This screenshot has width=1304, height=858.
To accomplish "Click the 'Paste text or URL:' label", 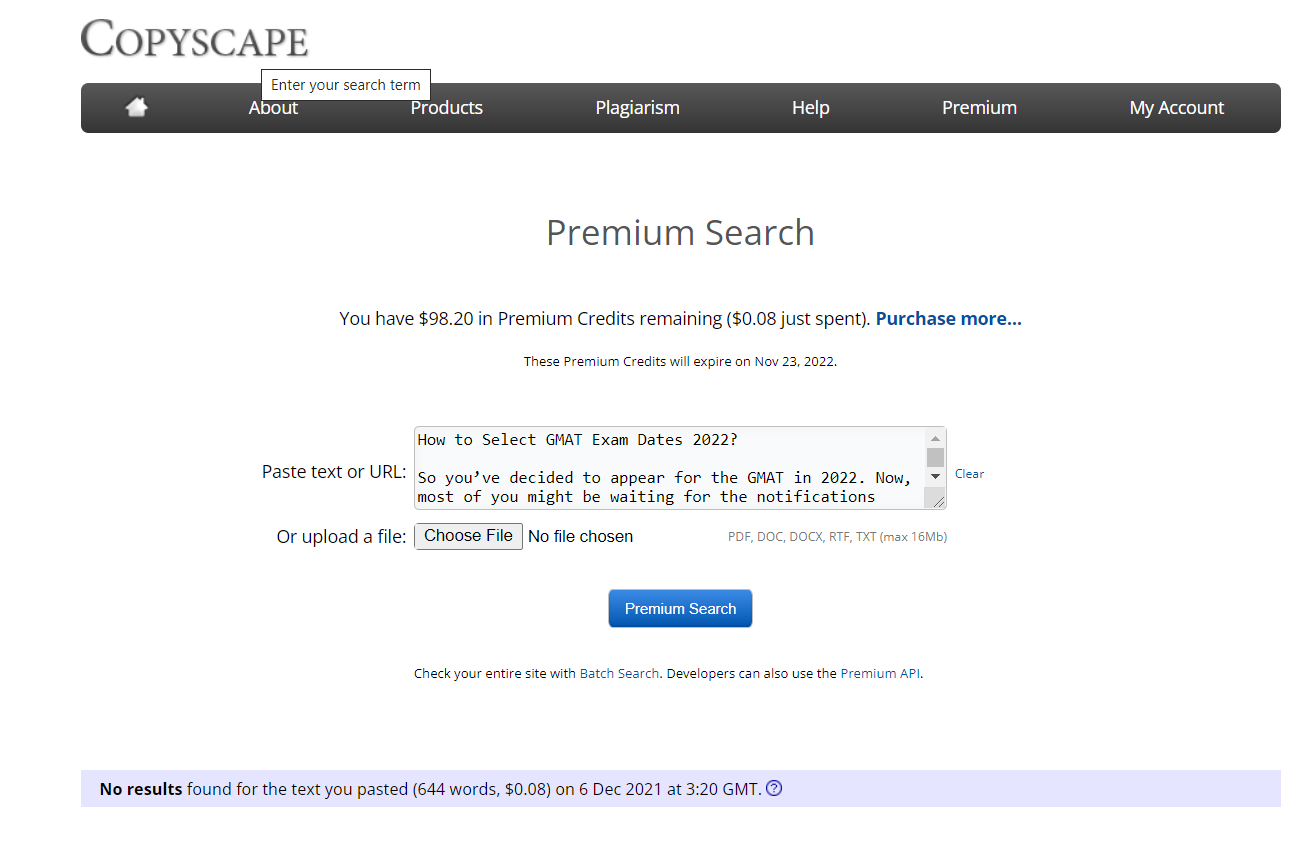I will [334, 472].
